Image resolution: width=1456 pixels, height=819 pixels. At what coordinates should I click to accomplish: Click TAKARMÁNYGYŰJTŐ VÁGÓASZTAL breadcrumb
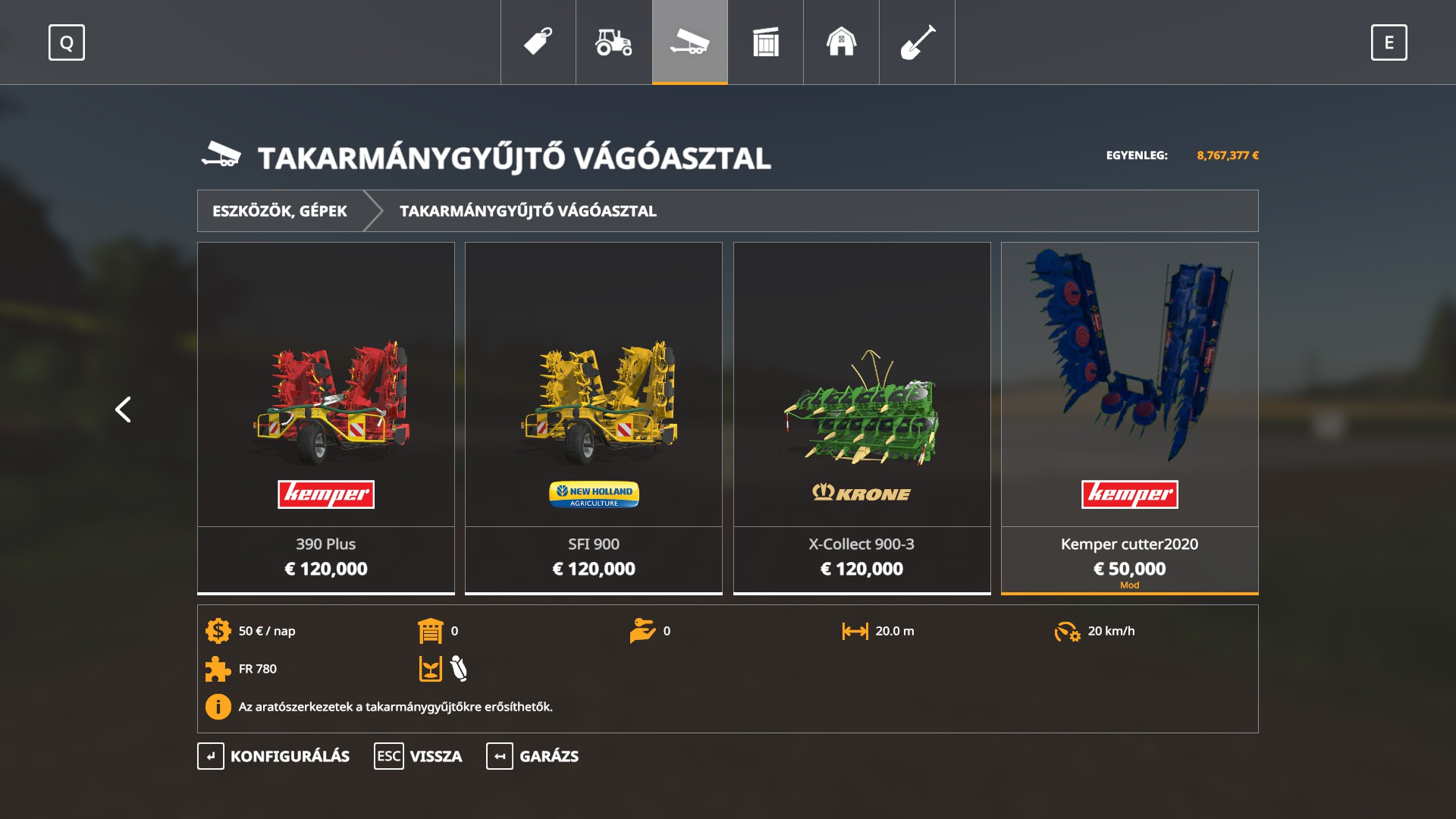click(x=529, y=211)
